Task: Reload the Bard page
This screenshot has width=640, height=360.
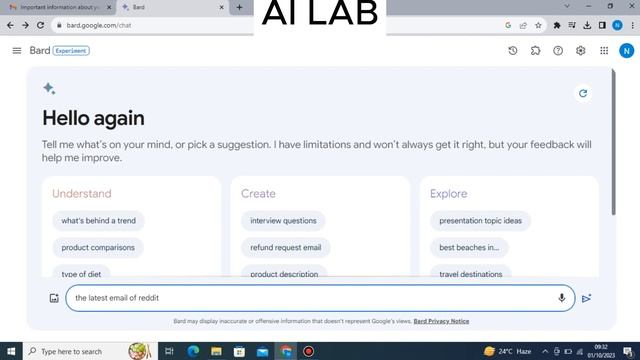Action: pos(40,25)
